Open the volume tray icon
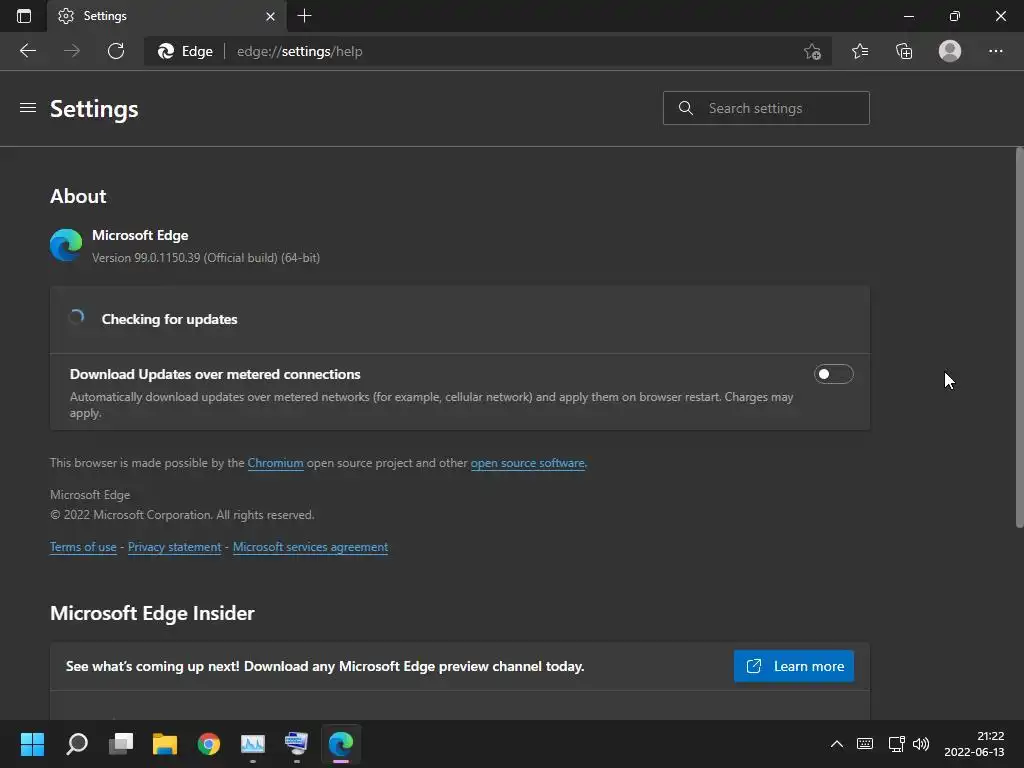Screen dimensions: 1024x768 [921, 744]
